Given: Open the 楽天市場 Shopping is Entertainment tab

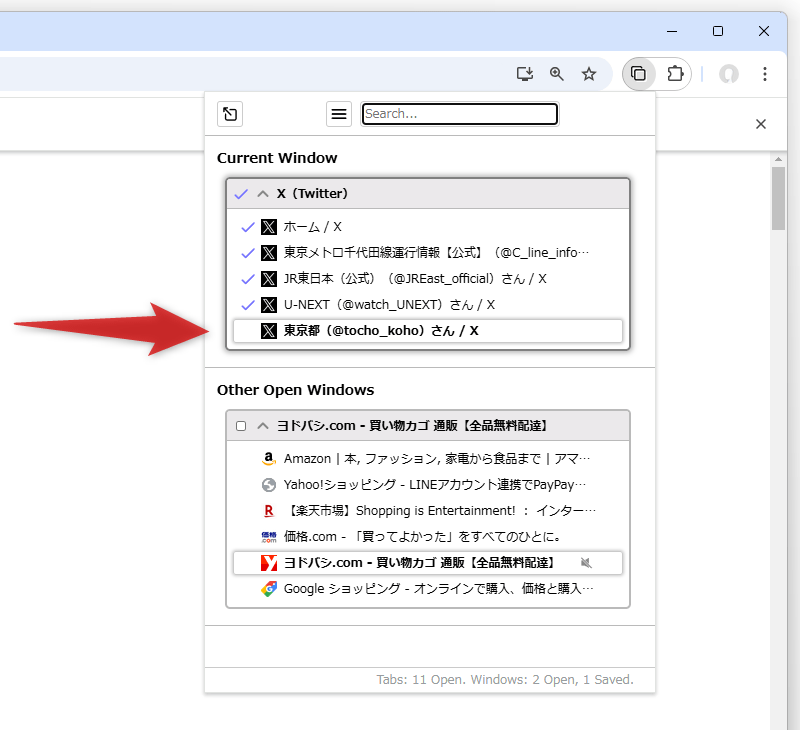Looking at the screenshot, I should point(428,511).
